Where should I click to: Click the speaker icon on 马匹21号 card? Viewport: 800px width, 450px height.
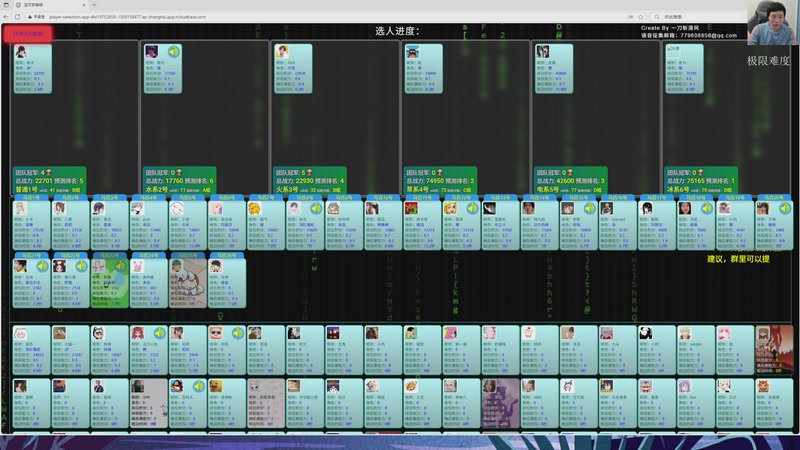click(x=42, y=266)
